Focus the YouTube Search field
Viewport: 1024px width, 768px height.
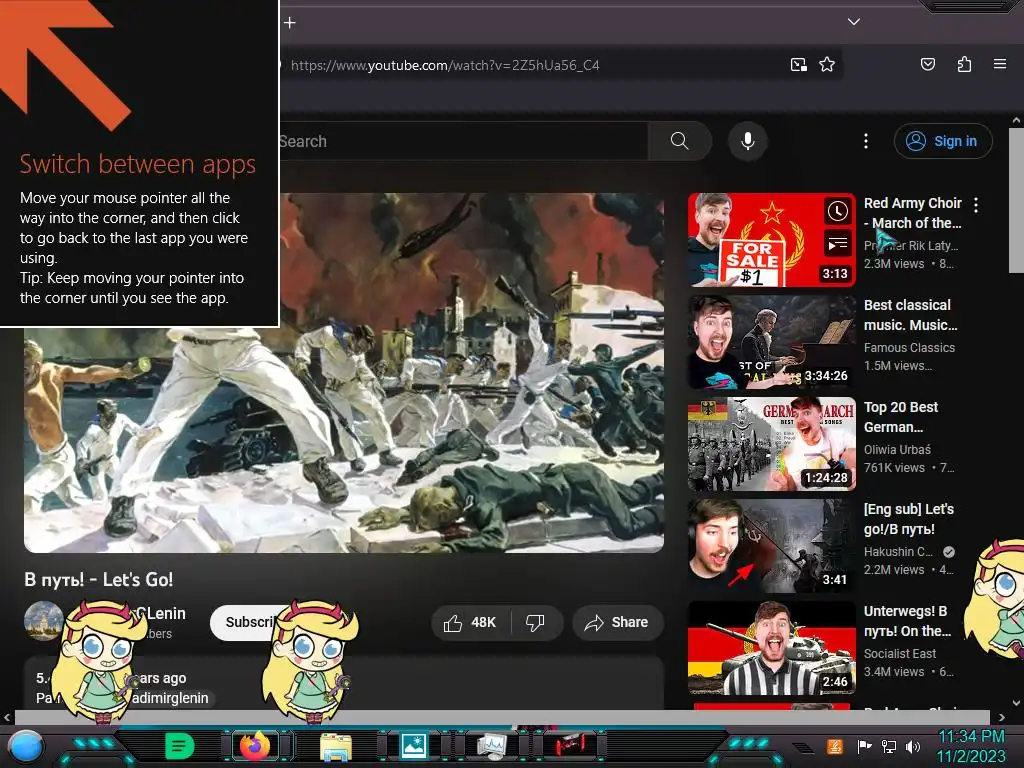(463, 141)
